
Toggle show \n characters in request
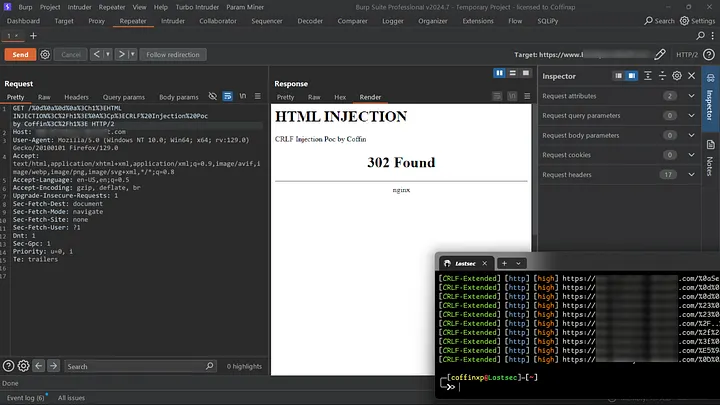[242, 96]
